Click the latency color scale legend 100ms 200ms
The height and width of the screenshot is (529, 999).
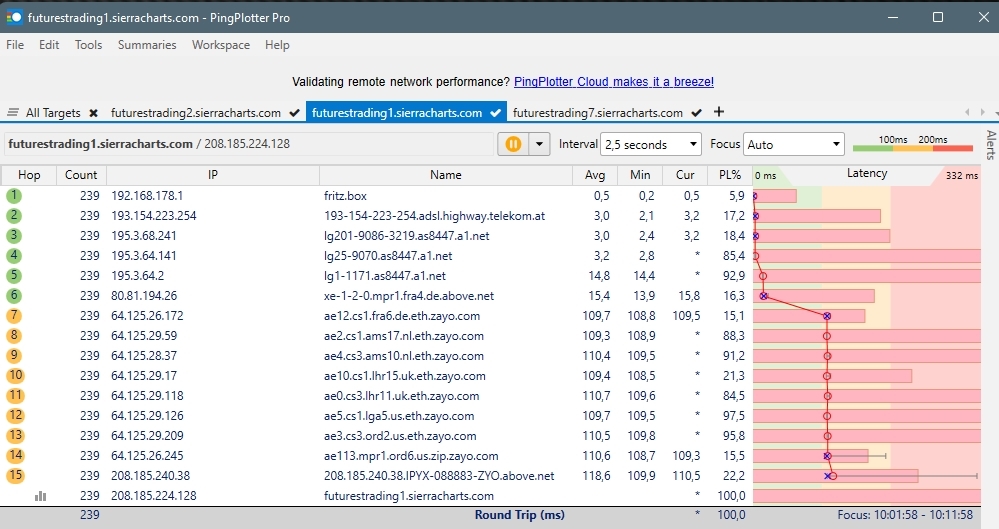pos(912,144)
